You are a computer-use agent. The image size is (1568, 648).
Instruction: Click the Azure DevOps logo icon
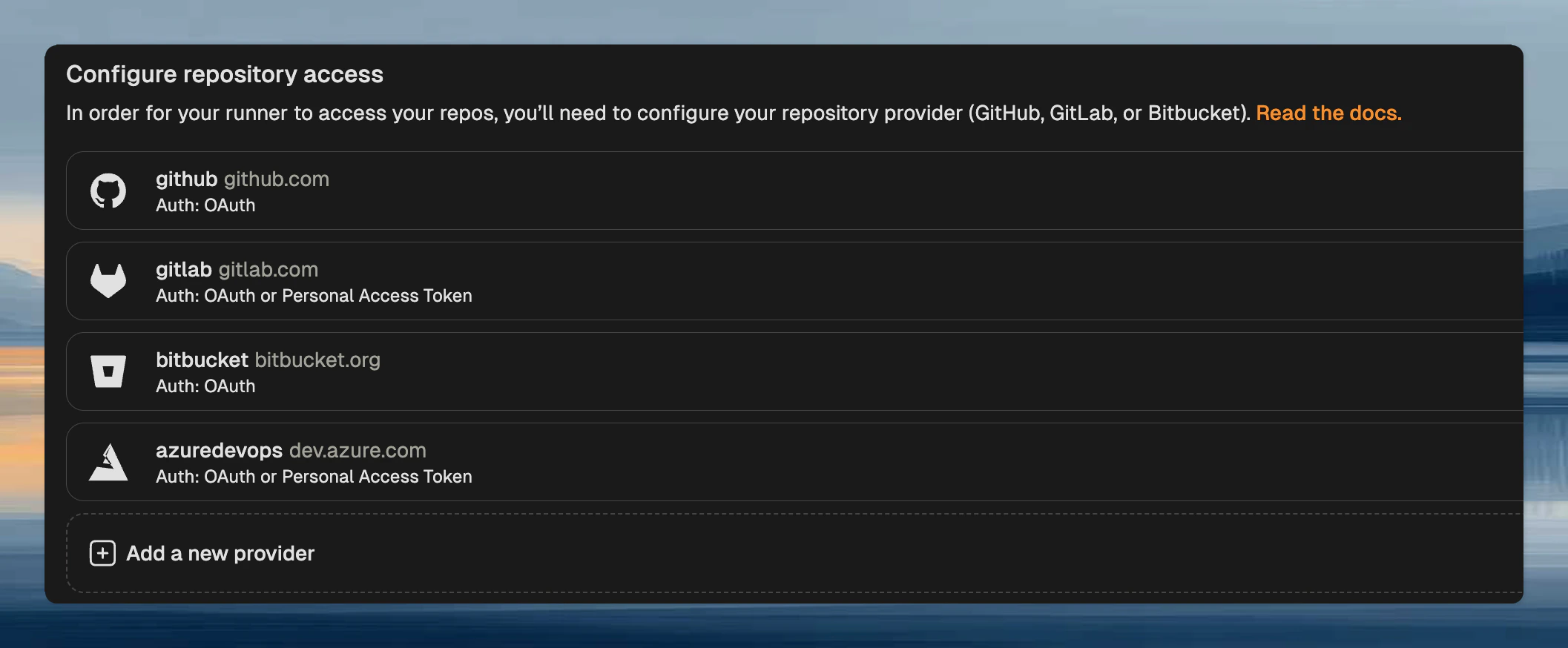(x=108, y=462)
